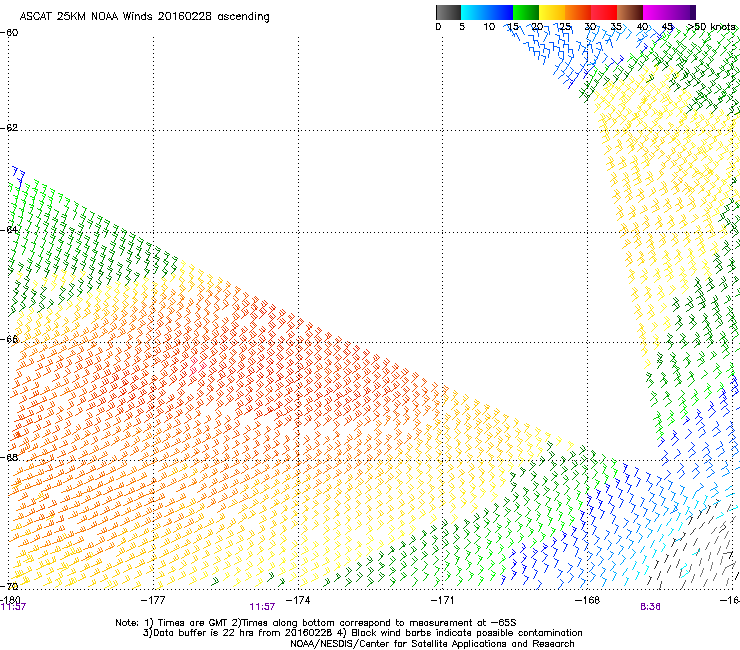This screenshot has width=740, height=650.
Task: Select the yellow 20-25 knots legend segment
Action: point(552,12)
